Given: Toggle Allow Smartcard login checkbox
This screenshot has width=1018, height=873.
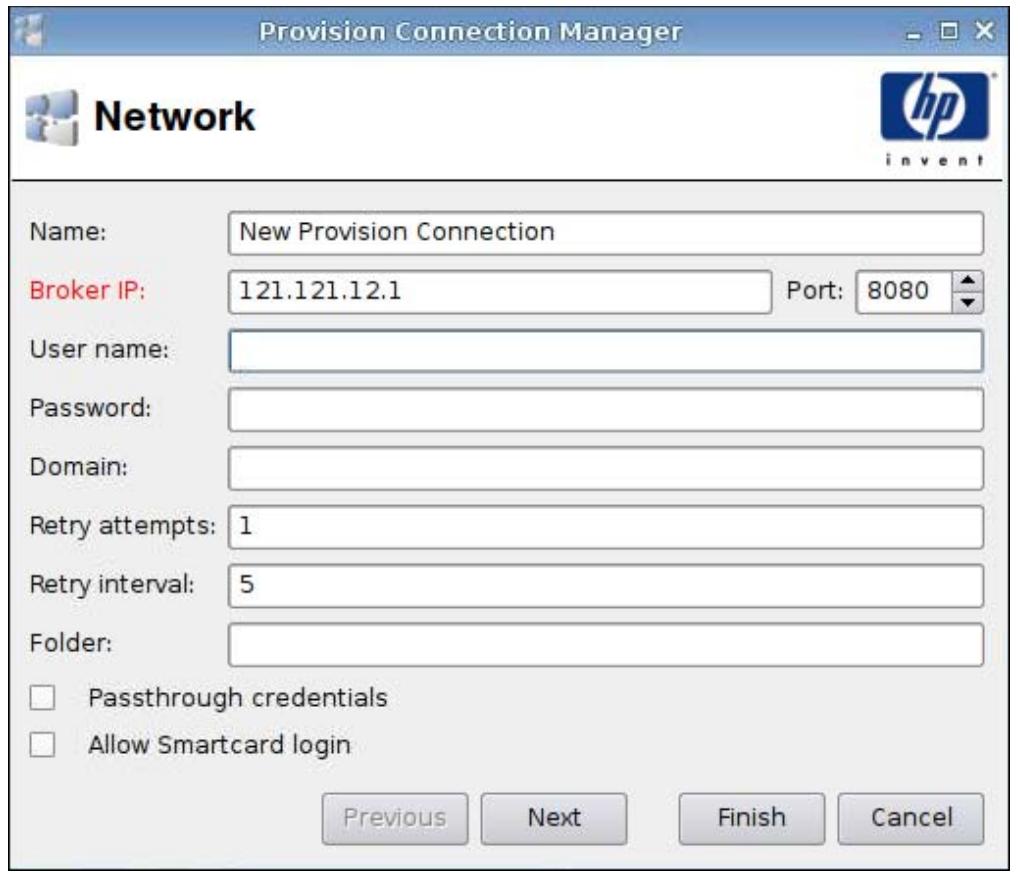Looking at the screenshot, I should point(42,744).
